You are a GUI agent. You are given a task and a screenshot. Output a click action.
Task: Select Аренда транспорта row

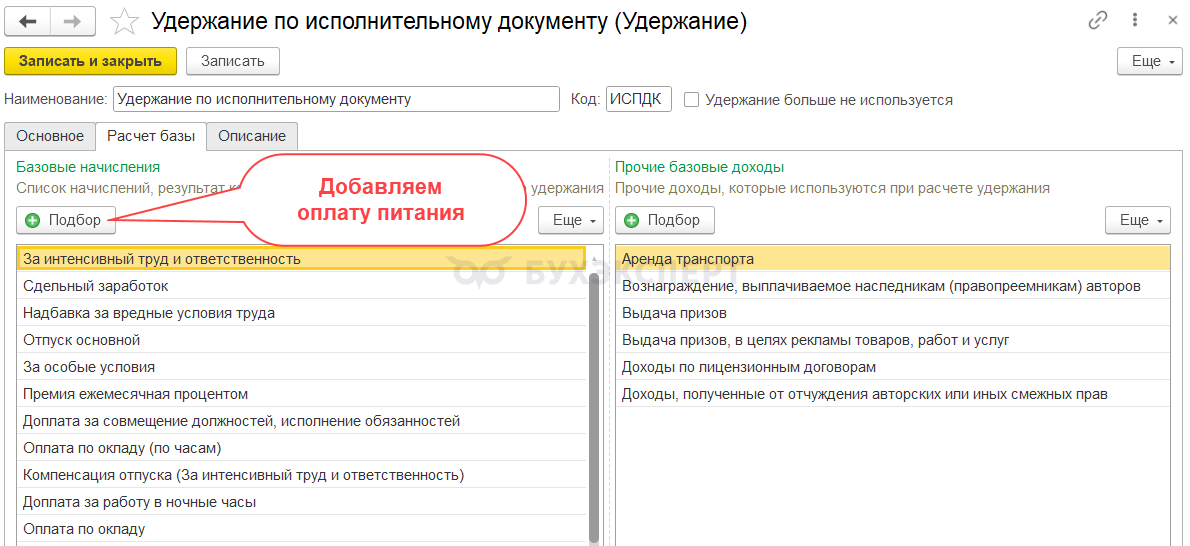tap(892, 259)
